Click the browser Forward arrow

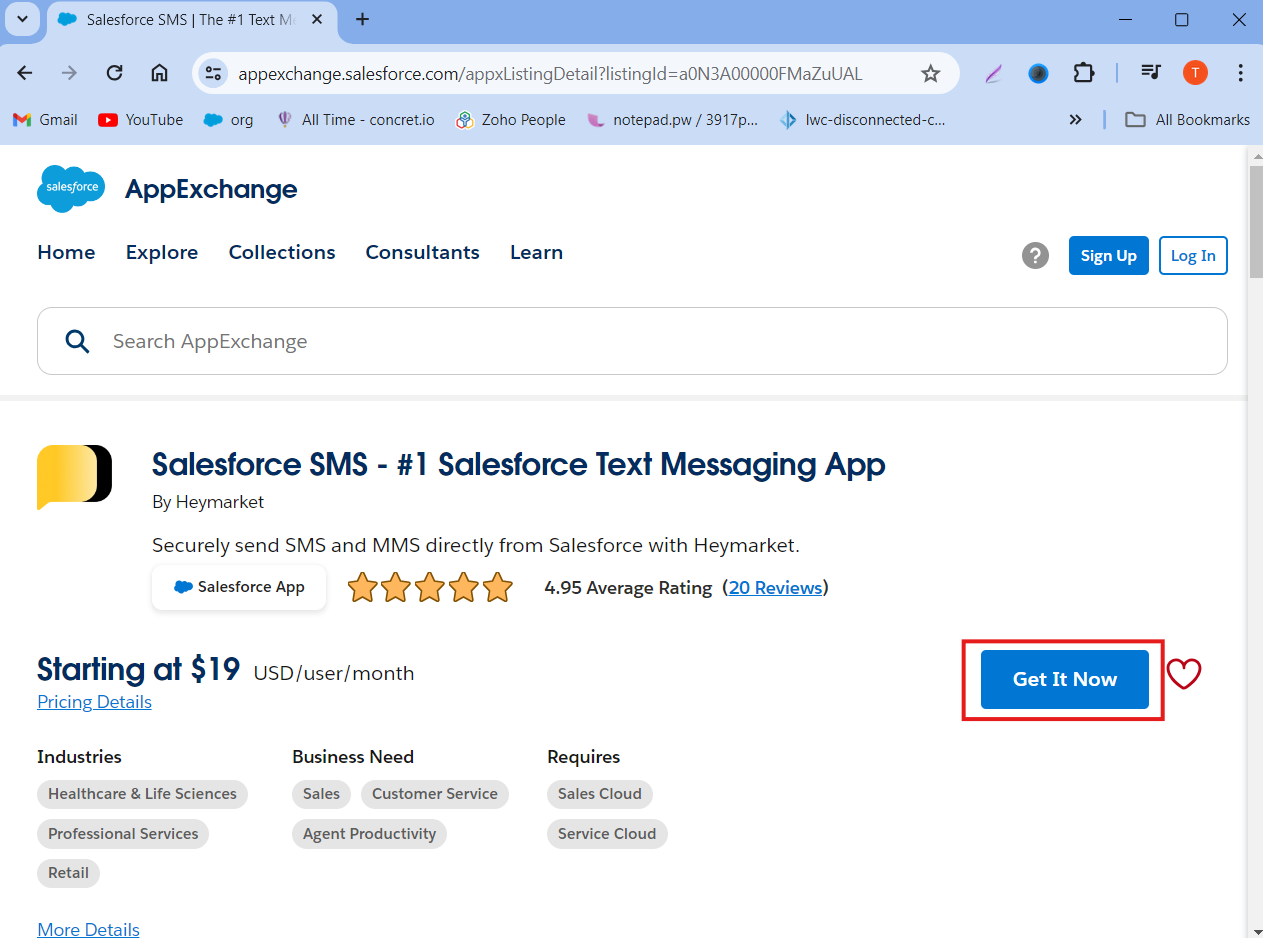pos(69,73)
